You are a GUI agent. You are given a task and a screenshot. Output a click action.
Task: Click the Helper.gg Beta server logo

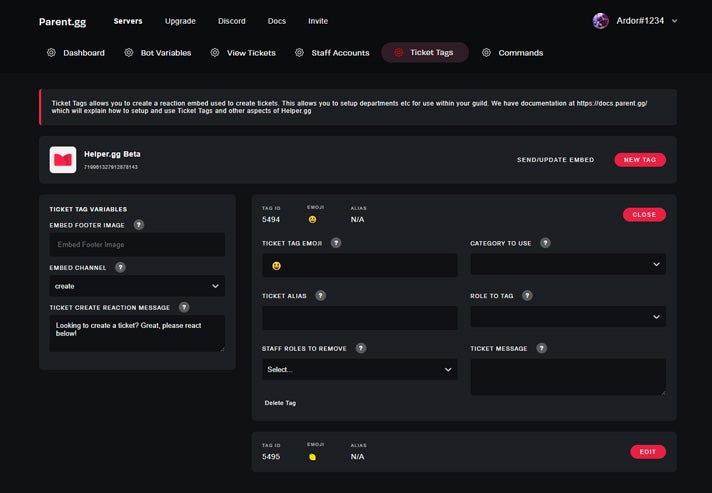click(x=63, y=160)
